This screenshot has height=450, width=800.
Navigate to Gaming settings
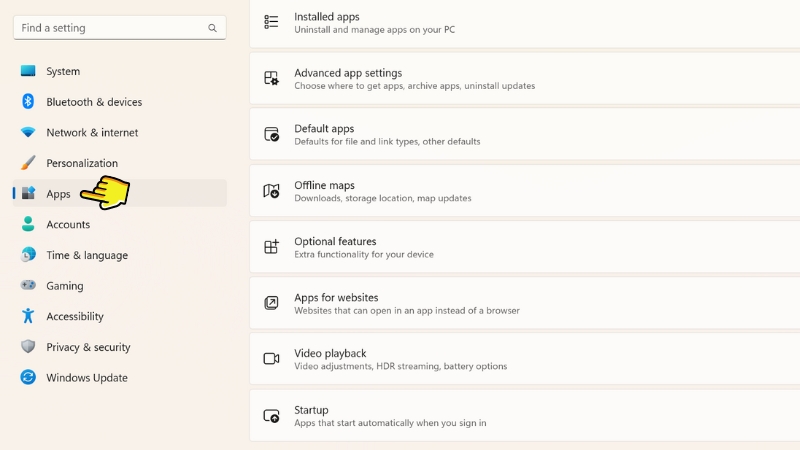point(64,286)
